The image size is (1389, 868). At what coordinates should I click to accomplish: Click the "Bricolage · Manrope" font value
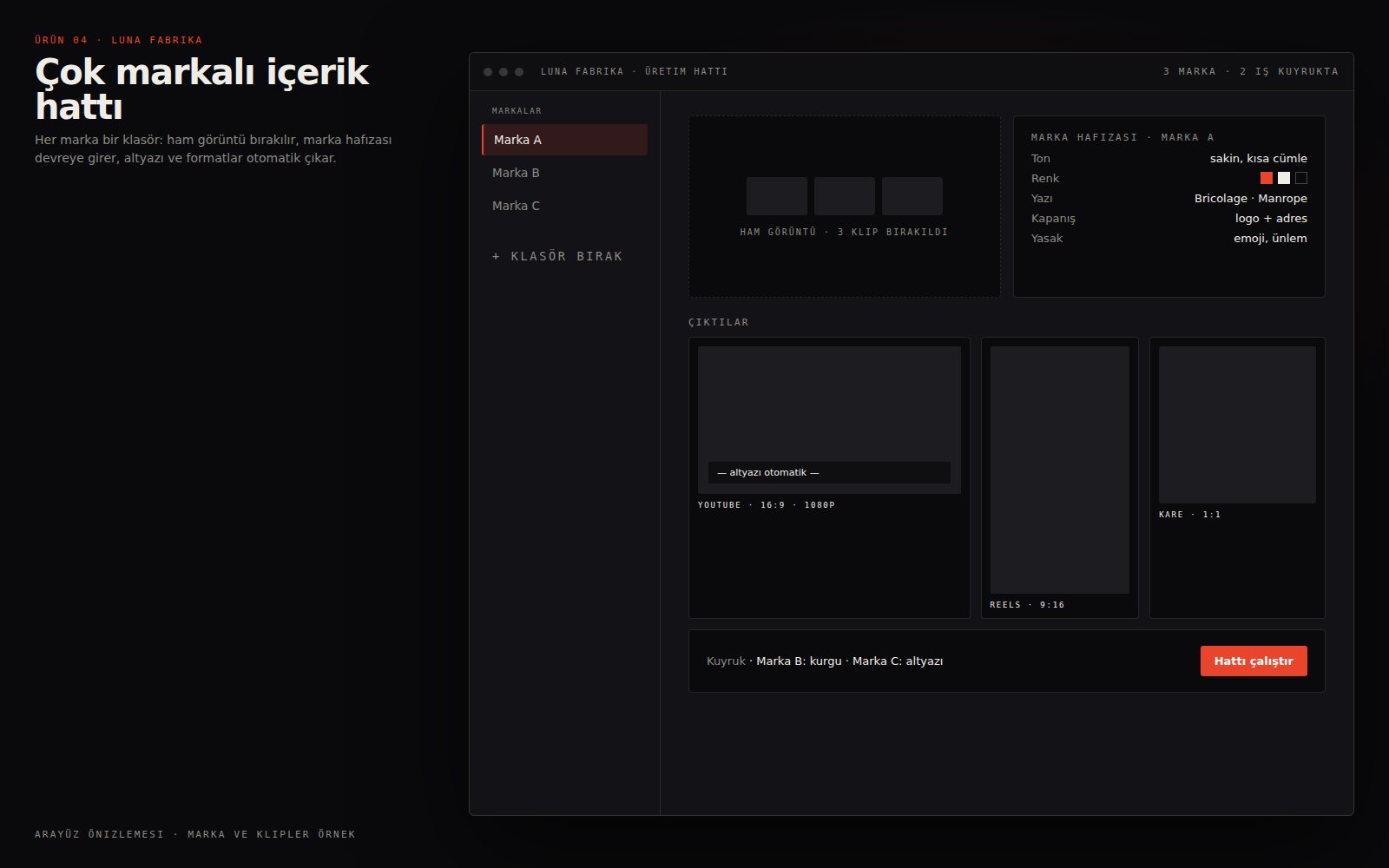(1251, 198)
